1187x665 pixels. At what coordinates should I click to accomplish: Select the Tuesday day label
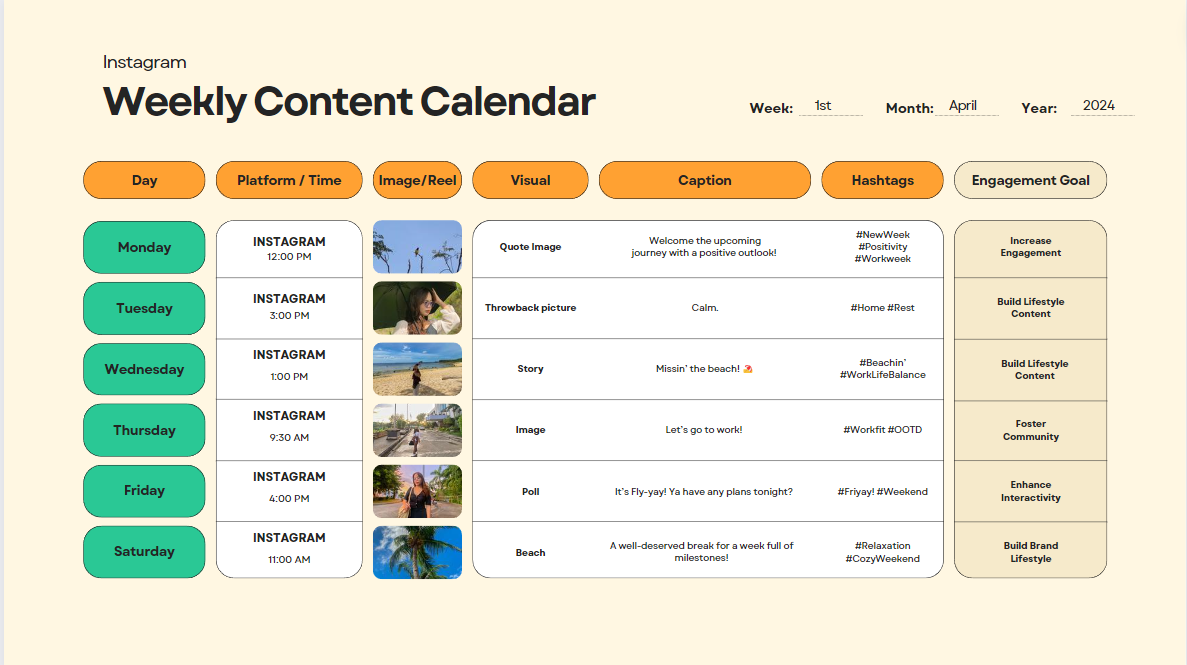(x=144, y=308)
